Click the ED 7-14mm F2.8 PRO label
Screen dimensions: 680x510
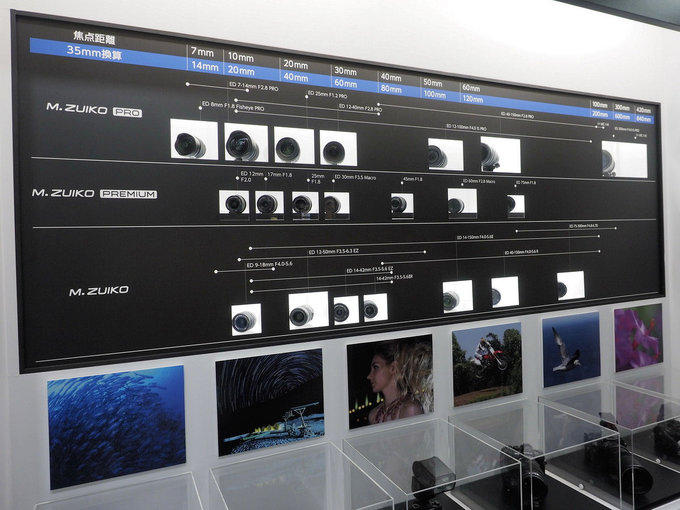point(254,86)
